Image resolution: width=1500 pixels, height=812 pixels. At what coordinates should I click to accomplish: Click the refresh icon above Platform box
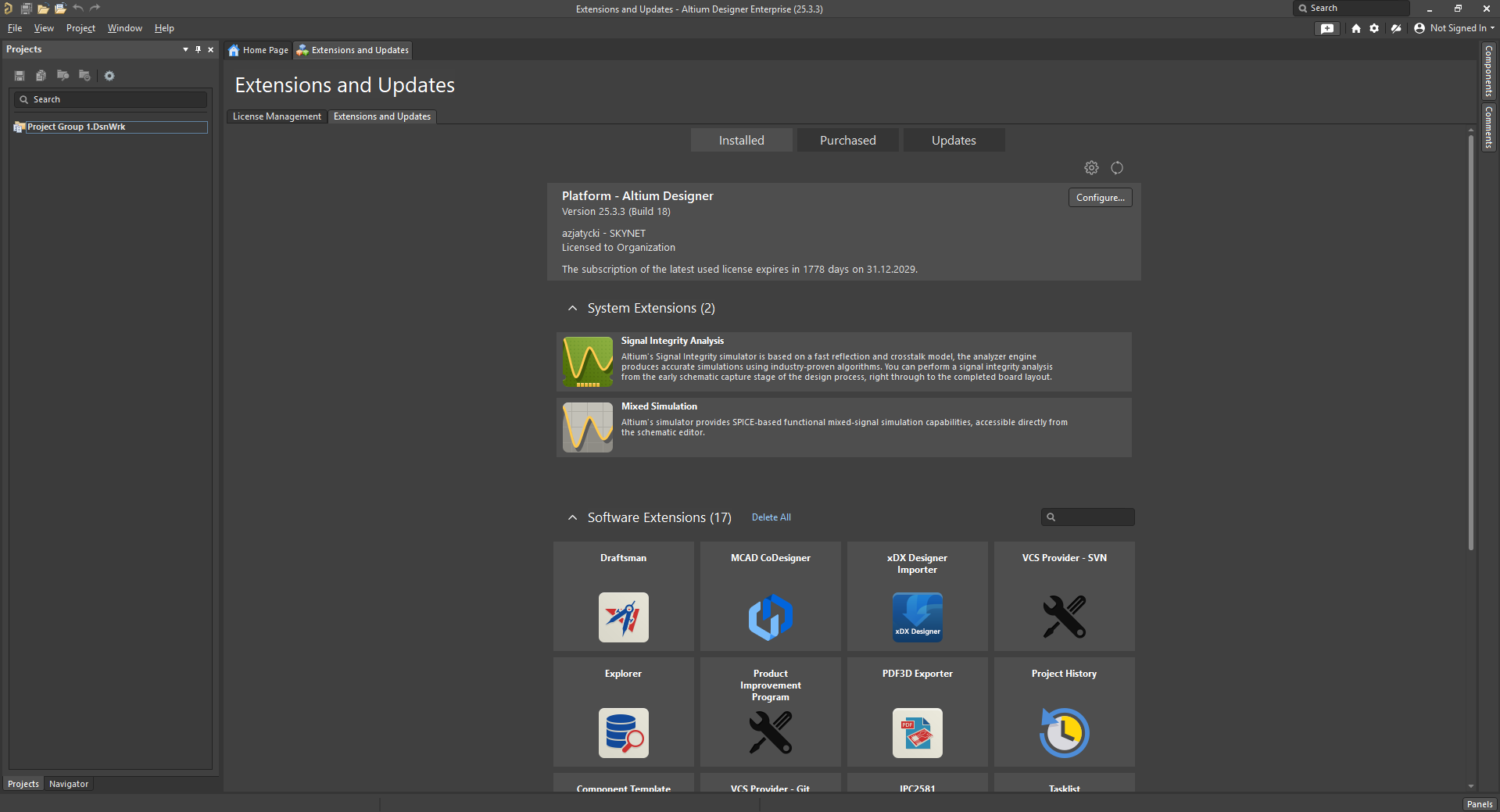(1117, 168)
